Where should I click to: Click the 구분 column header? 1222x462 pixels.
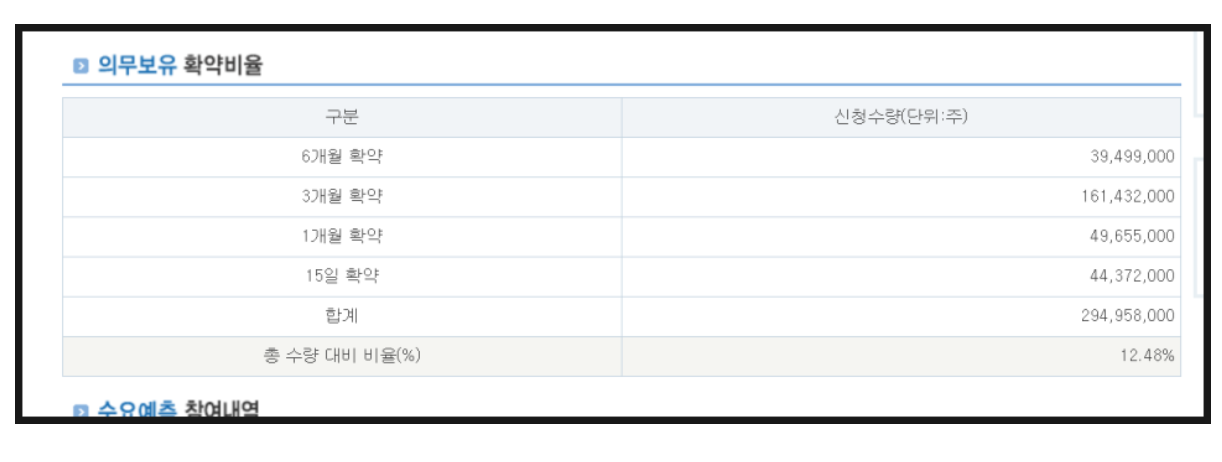[342, 118]
